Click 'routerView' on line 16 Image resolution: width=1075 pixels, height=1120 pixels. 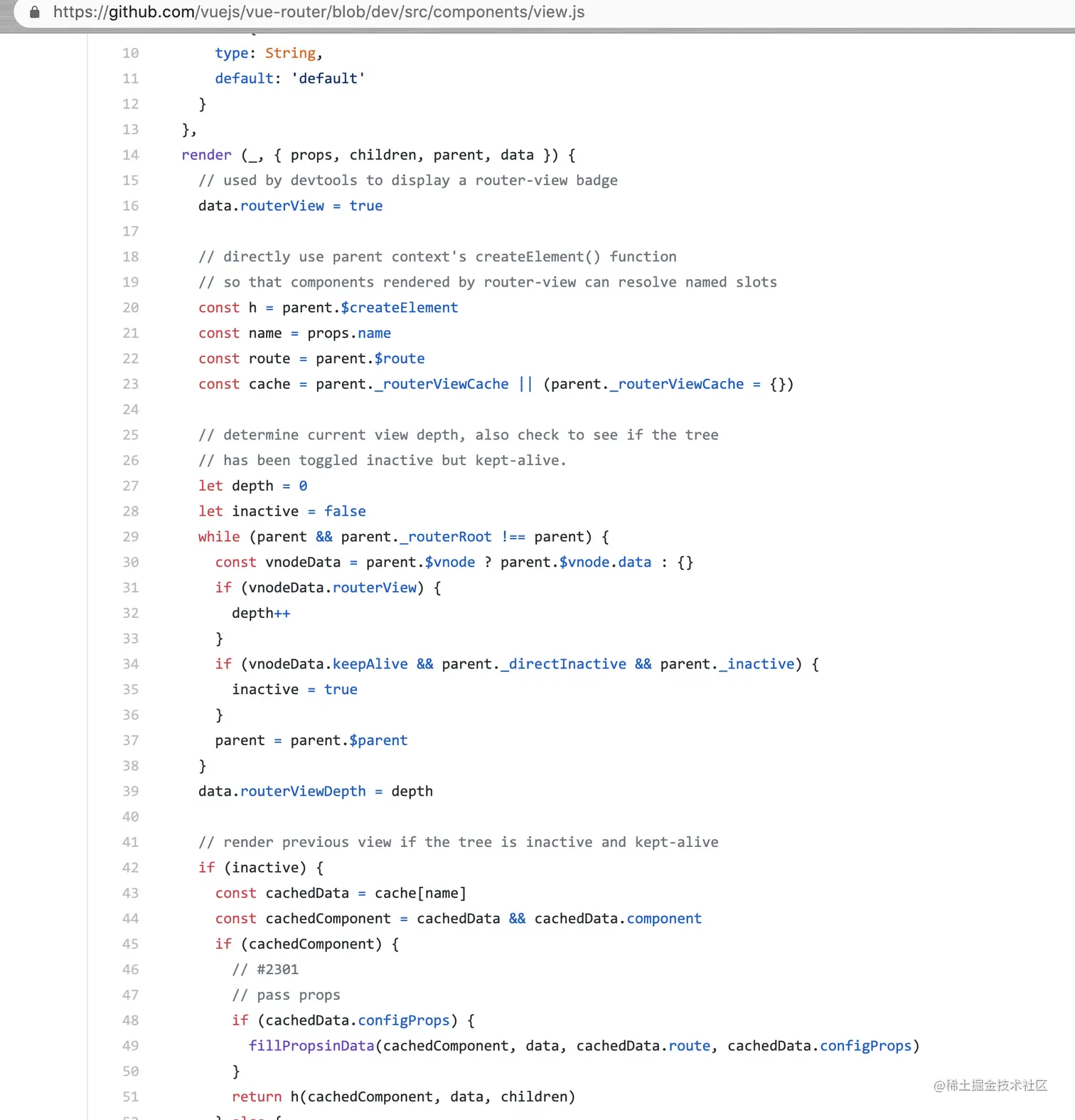(x=282, y=206)
